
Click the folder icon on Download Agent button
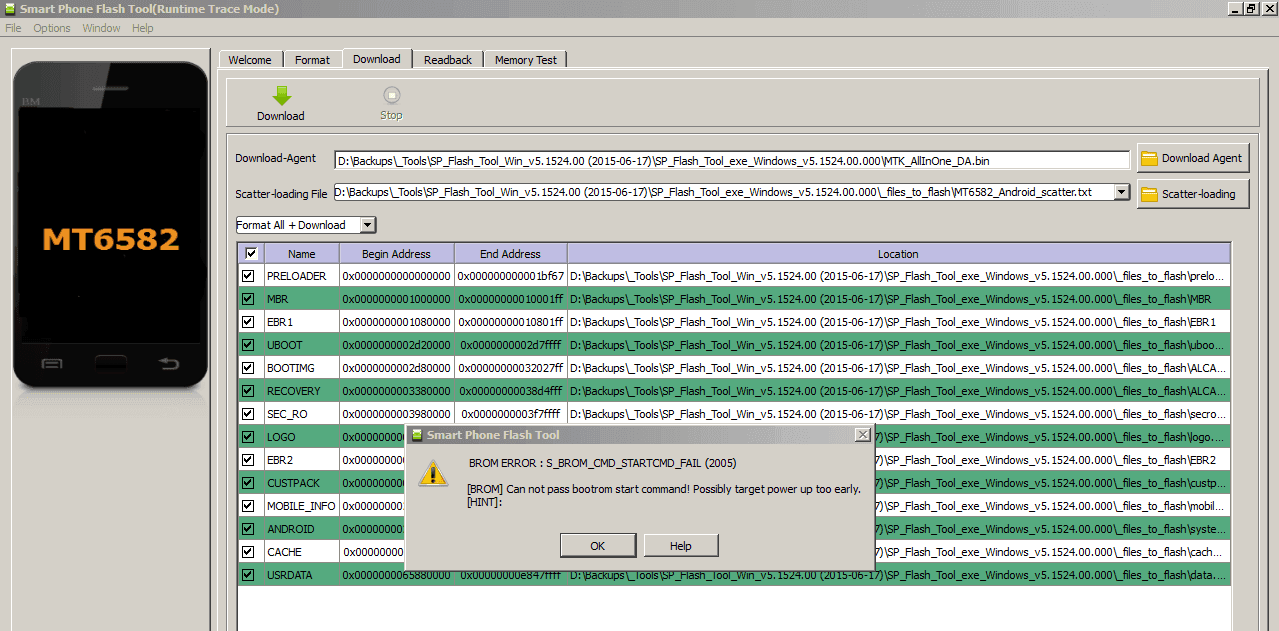(1149, 158)
